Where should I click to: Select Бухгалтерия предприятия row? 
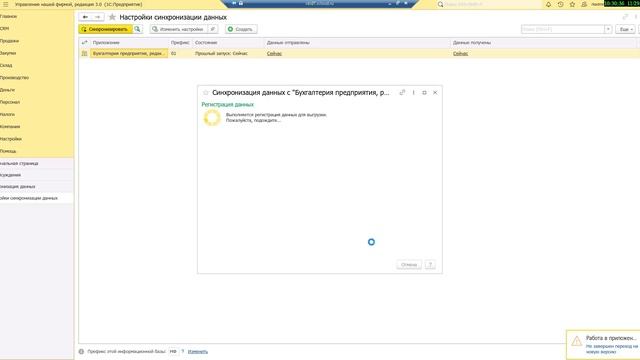click(x=129, y=53)
